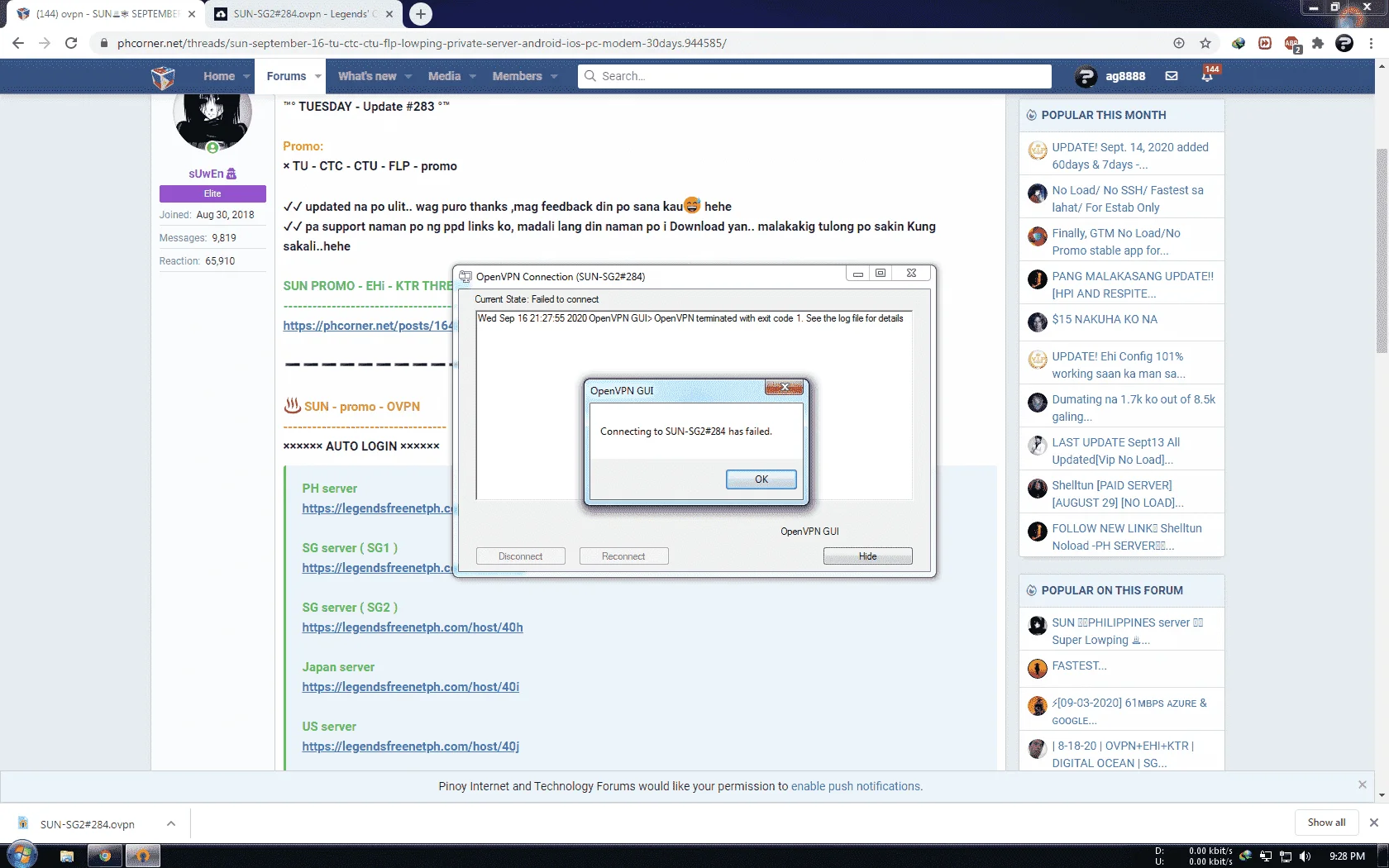This screenshot has width=1389, height=868.
Task: Click the Chrome profile avatar icon
Action: 1344,43
